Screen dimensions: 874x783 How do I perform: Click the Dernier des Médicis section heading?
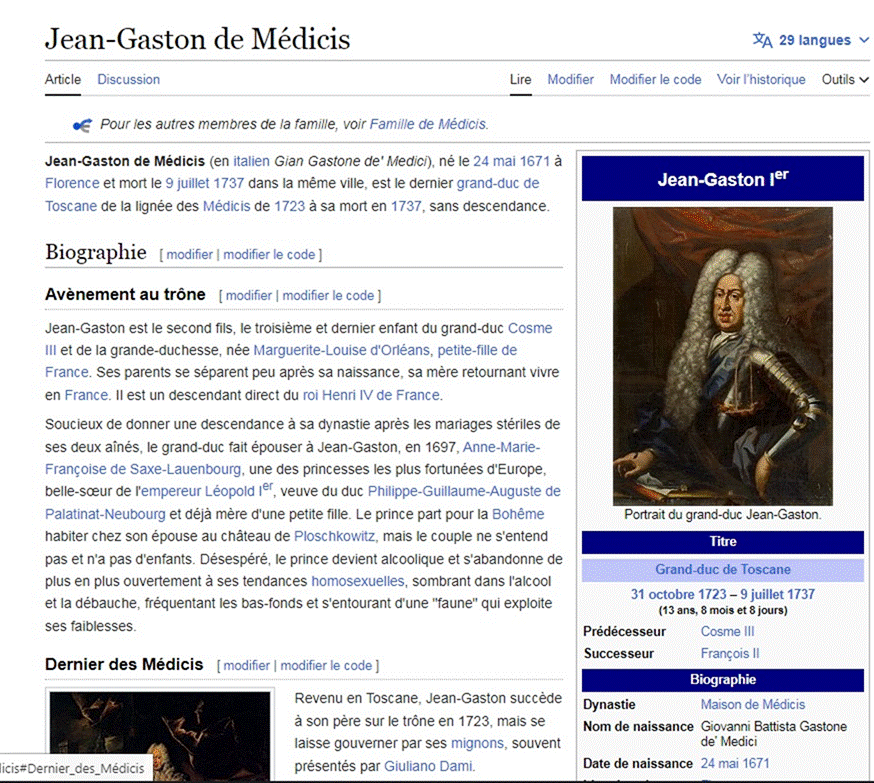124,664
